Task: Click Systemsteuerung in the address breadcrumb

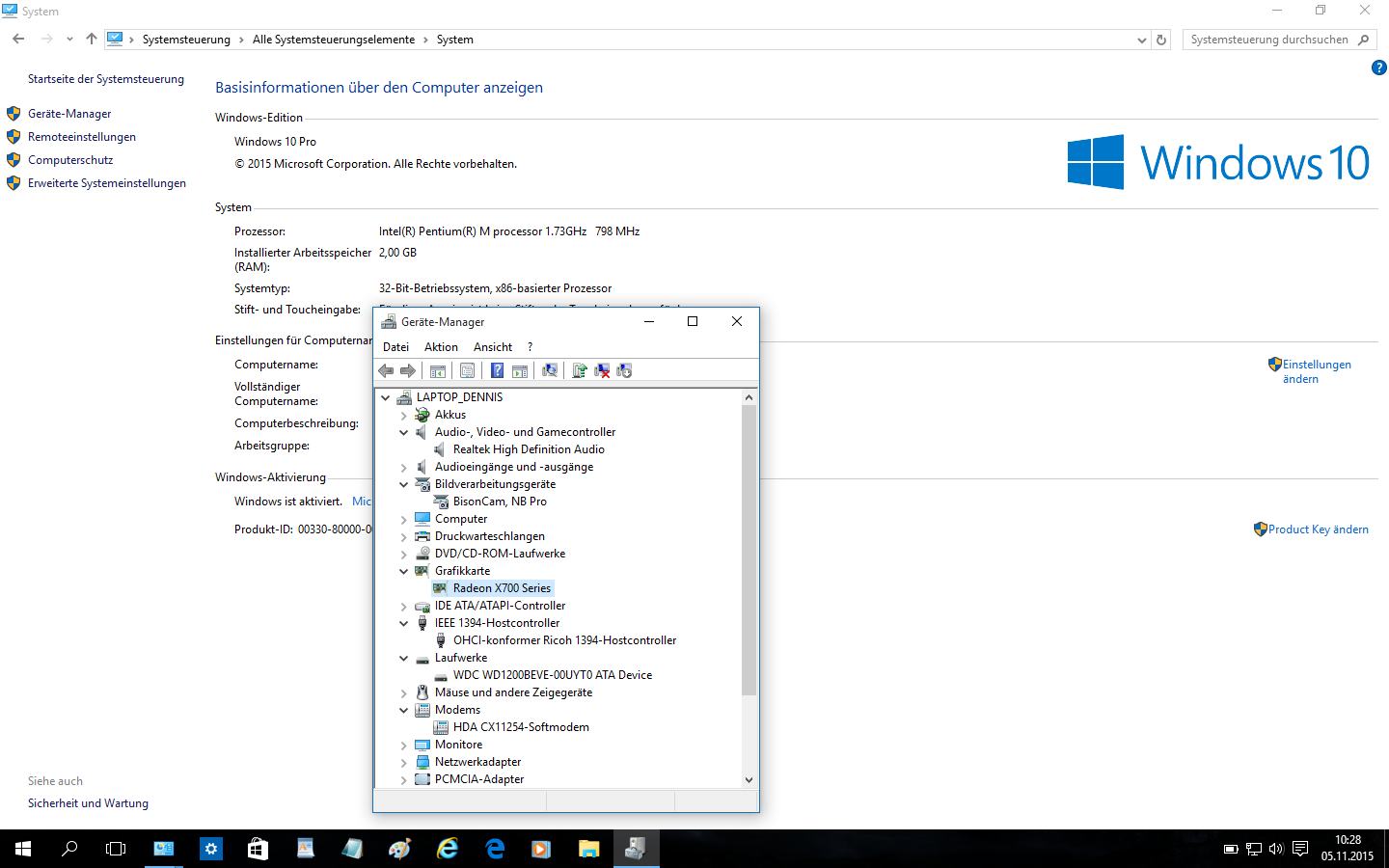Action: (186, 40)
